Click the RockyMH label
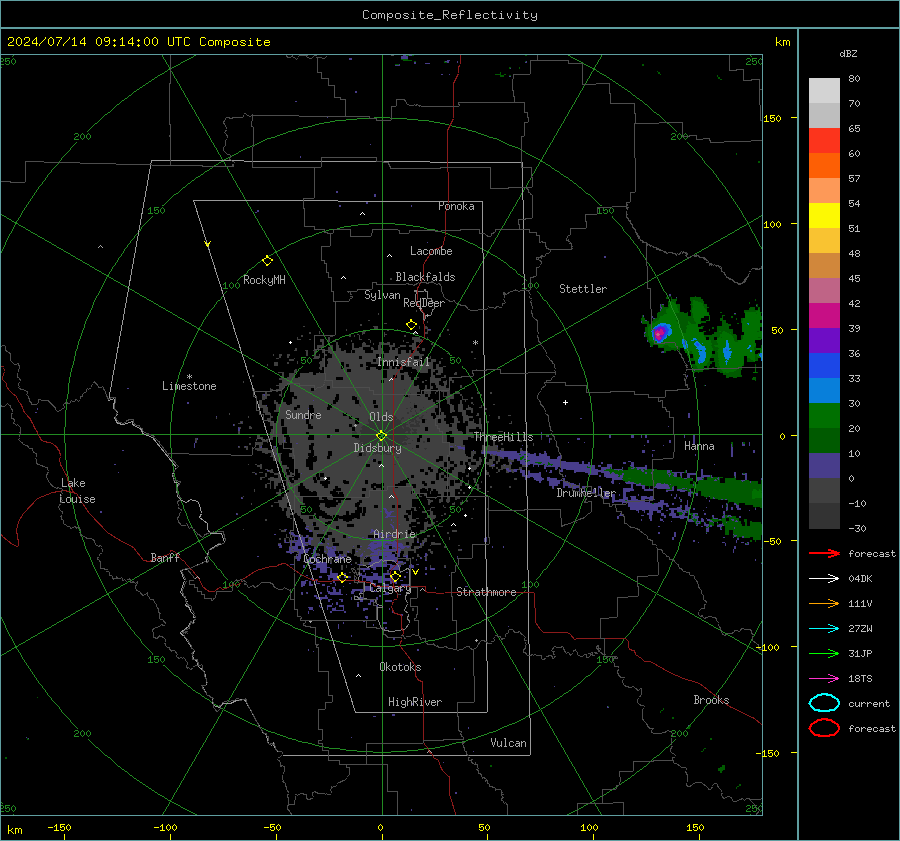Image resolution: width=900 pixels, height=841 pixels. click(x=264, y=280)
